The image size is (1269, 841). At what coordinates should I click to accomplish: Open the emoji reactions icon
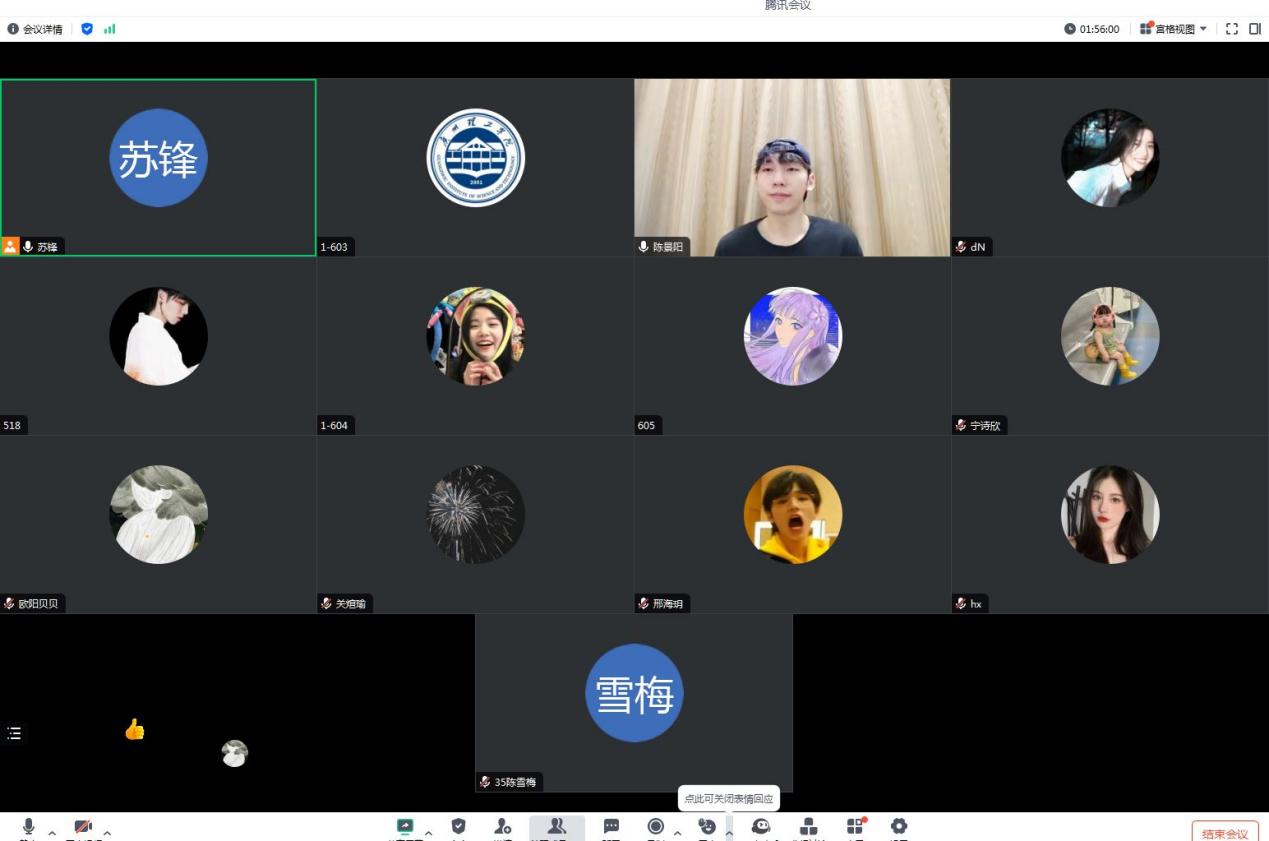tap(707, 827)
